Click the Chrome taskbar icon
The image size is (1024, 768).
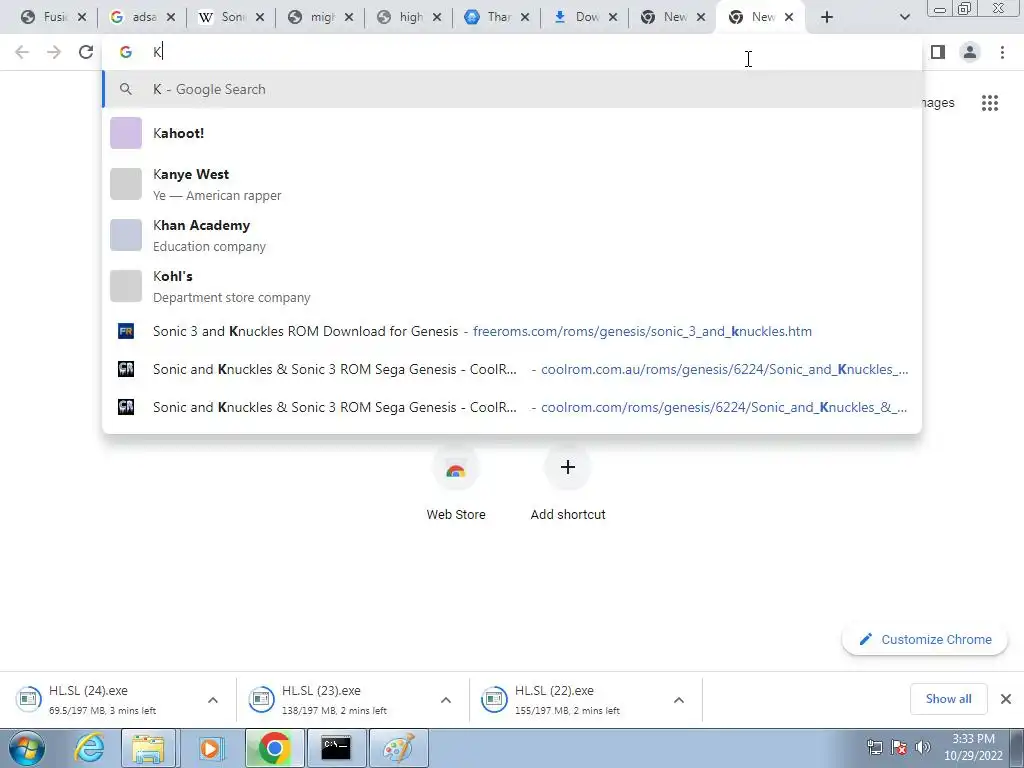274,748
